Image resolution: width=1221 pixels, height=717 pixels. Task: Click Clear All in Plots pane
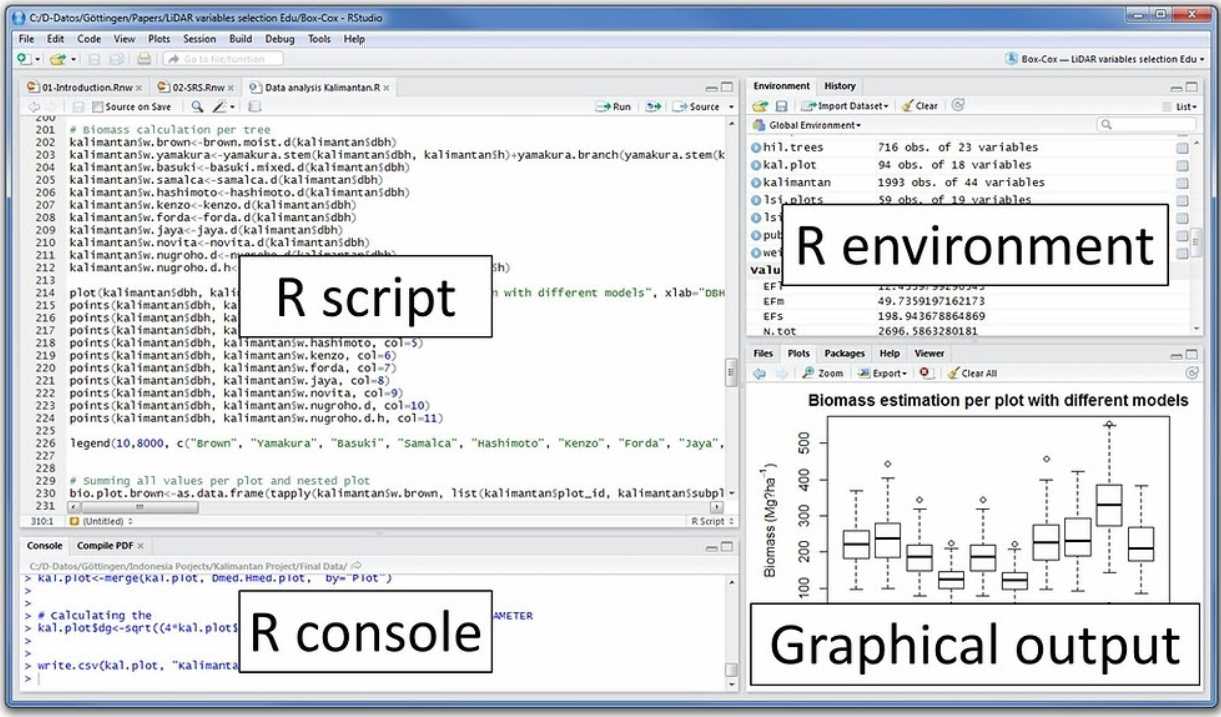coord(971,373)
